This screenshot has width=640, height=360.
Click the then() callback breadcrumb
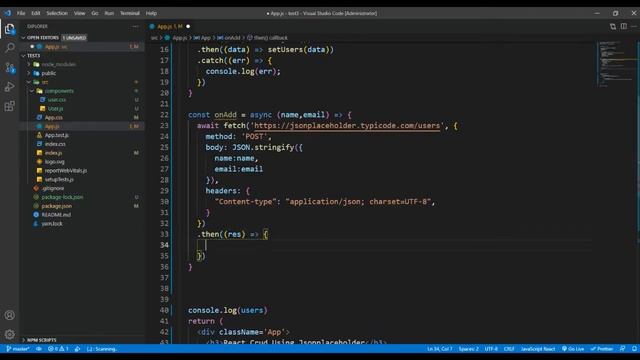click(x=267, y=38)
